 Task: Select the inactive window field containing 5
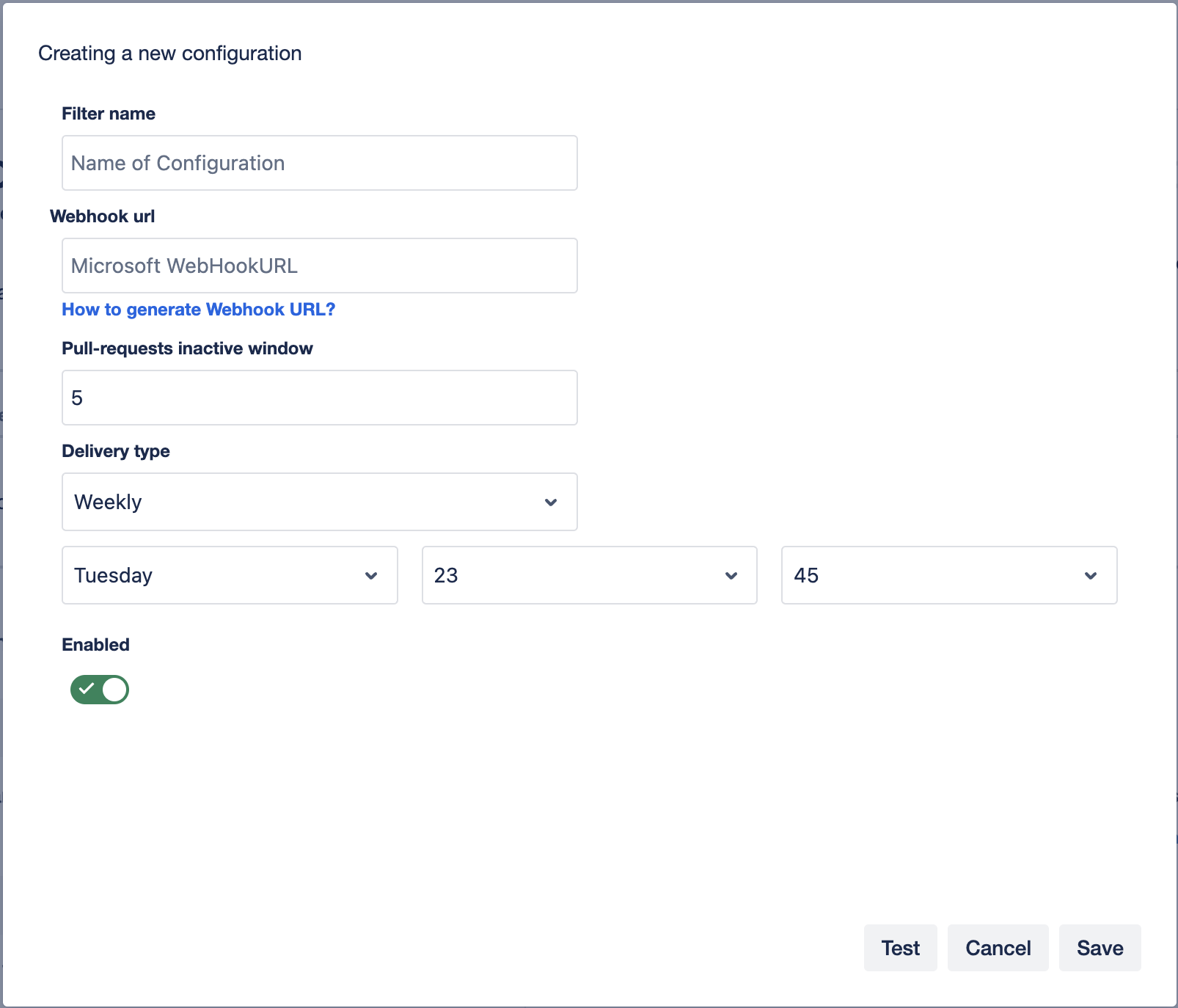tap(319, 398)
